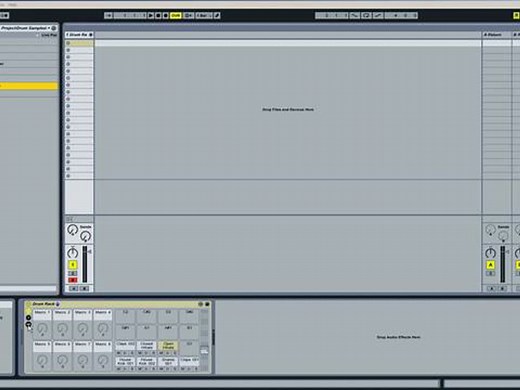Click the loop start position field
This screenshot has height=390, width=520.
pyautogui.click(x=332, y=15)
